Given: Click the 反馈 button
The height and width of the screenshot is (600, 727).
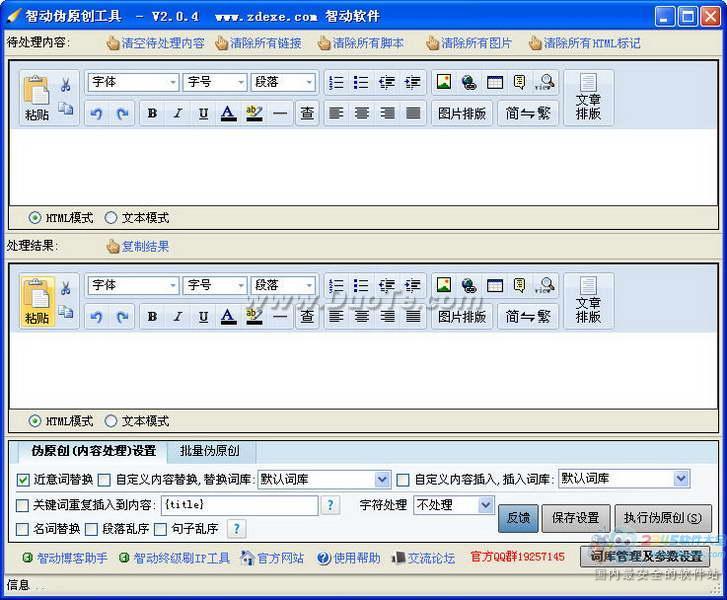Looking at the screenshot, I should click(x=518, y=518).
